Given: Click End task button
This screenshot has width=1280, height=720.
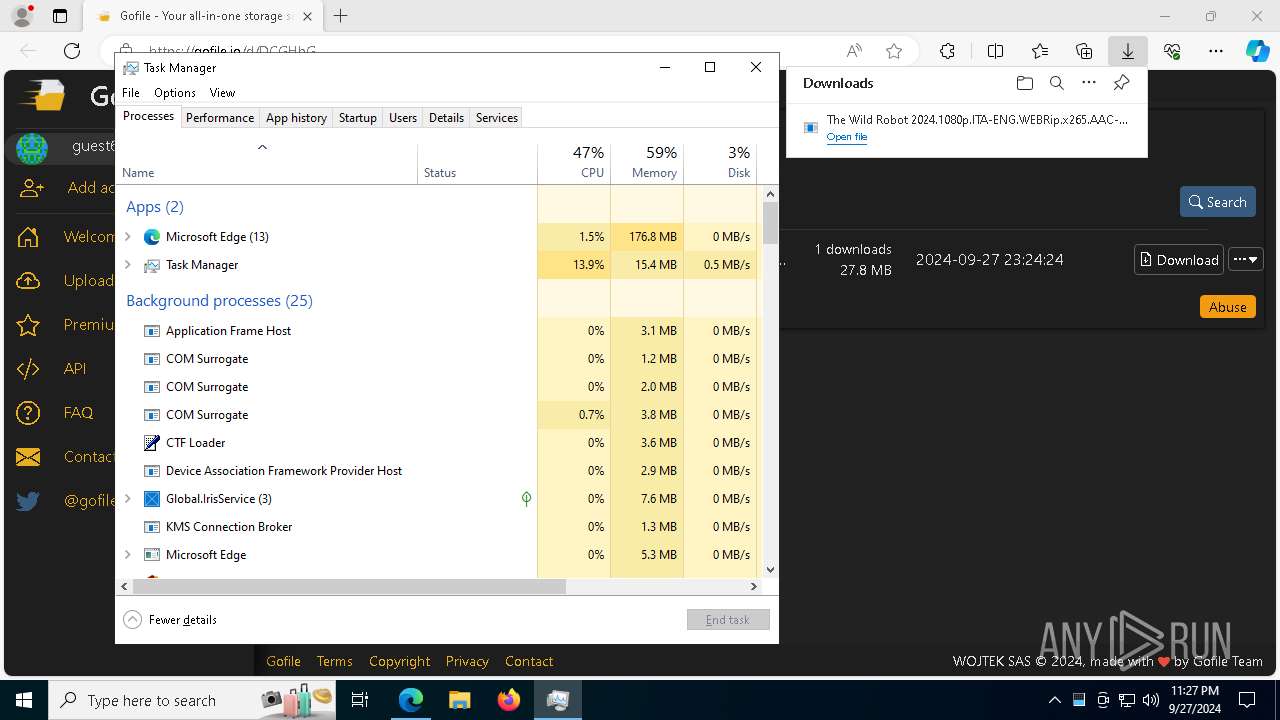Looking at the screenshot, I should coord(728,620).
